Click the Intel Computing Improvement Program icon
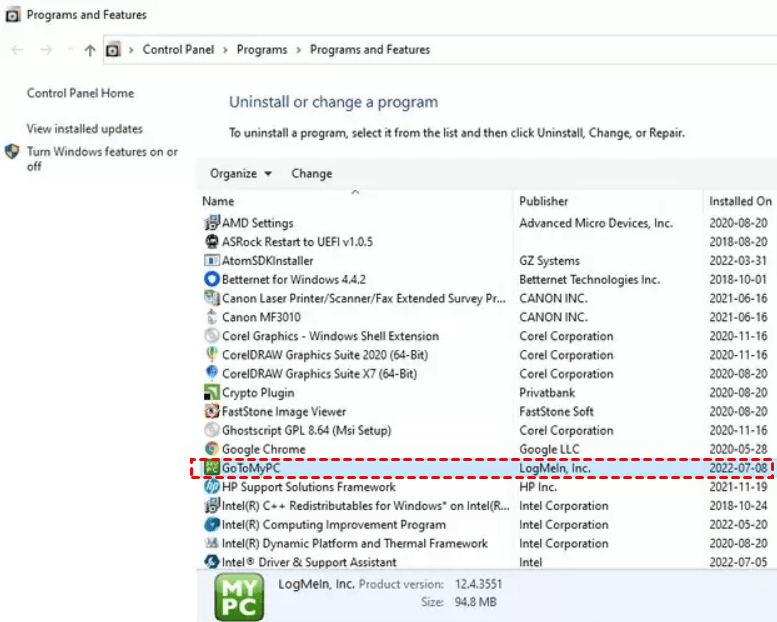 point(212,524)
